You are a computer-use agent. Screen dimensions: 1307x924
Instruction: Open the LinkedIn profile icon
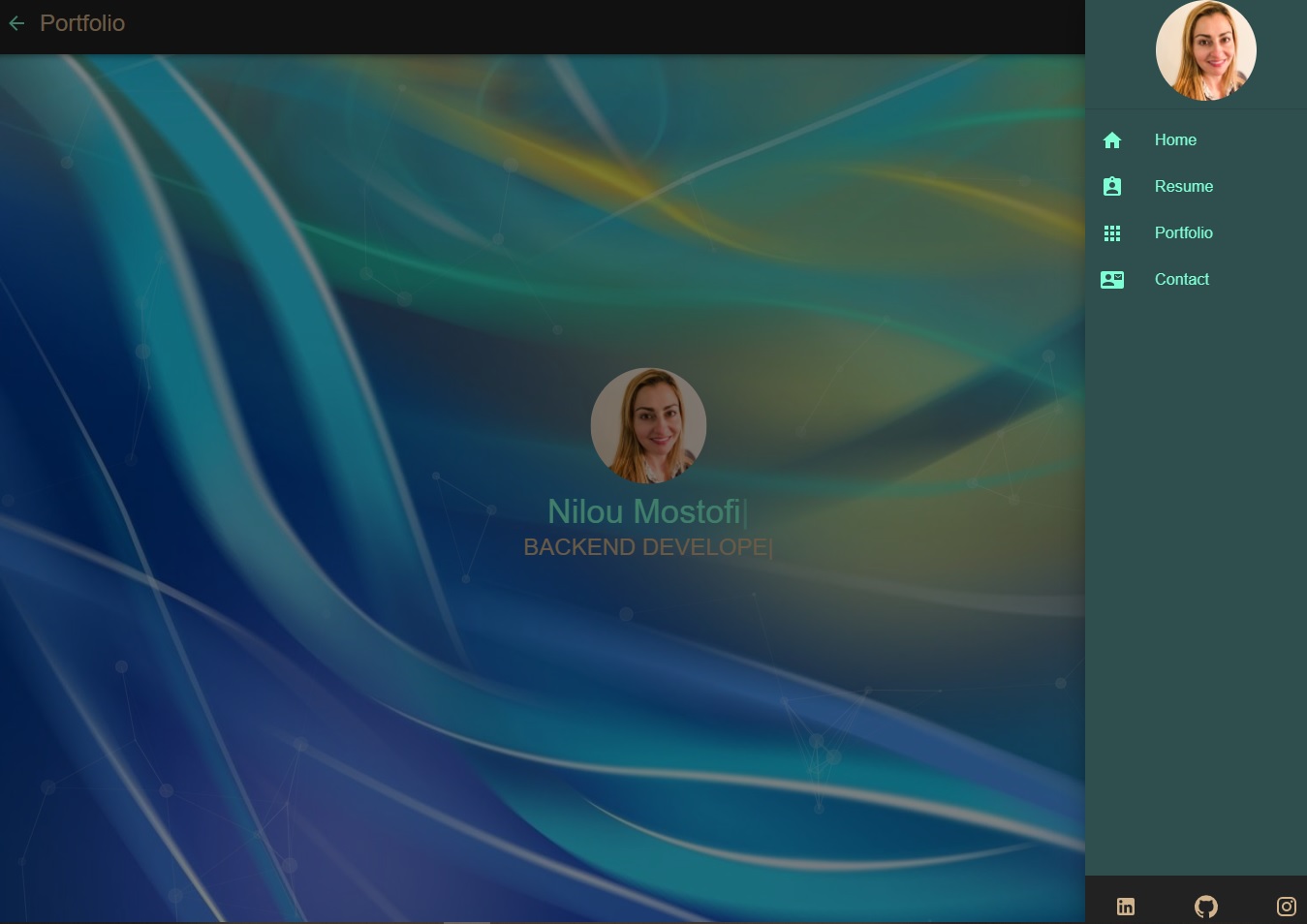coord(1125,907)
